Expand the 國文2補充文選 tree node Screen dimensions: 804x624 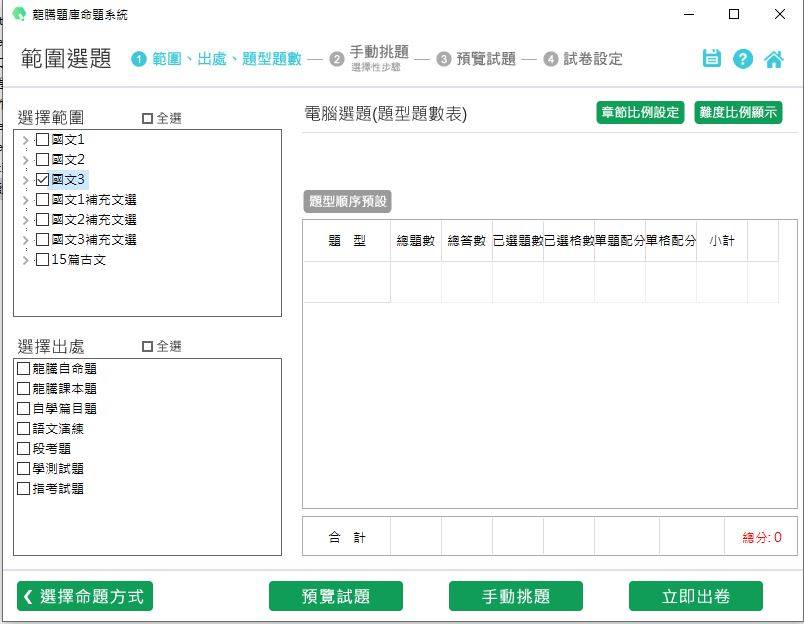pyautogui.click(x=25, y=220)
